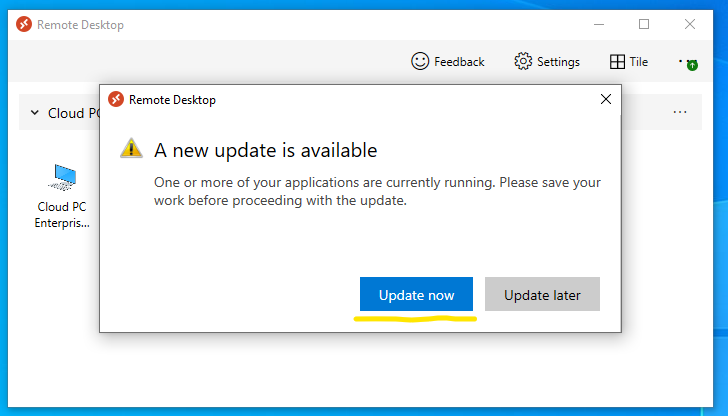The height and width of the screenshot is (416, 728).
Task: Maximize the Remote Desktop window
Action: pyautogui.click(x=644, y=24)
